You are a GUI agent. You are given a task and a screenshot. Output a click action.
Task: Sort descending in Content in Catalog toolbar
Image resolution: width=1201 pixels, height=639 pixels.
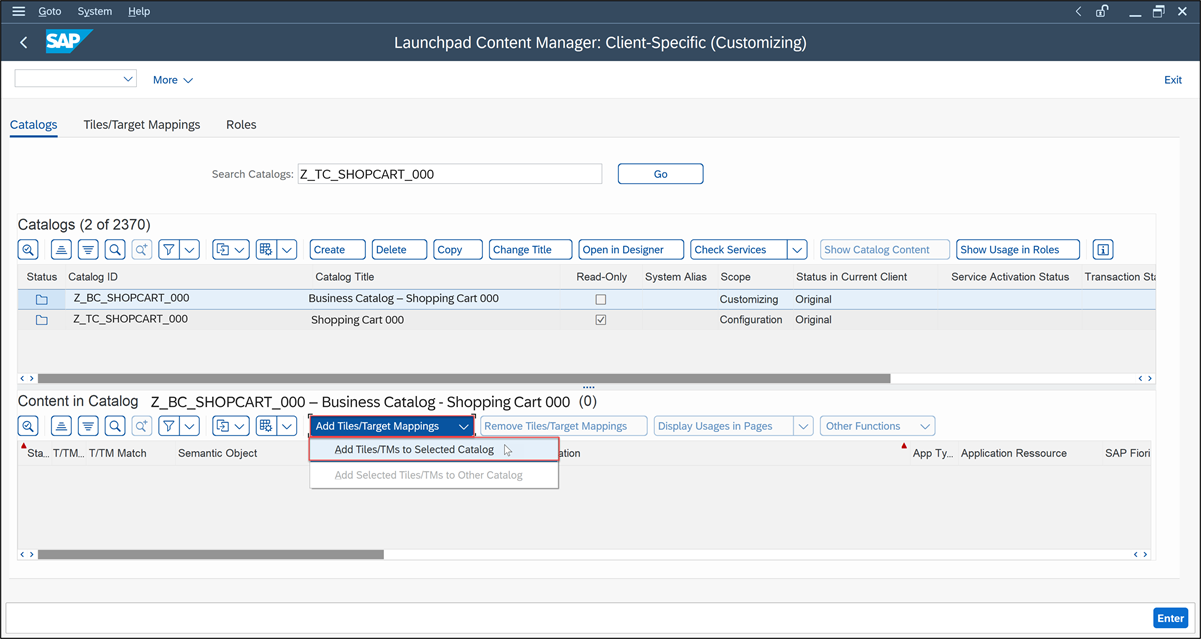coord(88,426)
